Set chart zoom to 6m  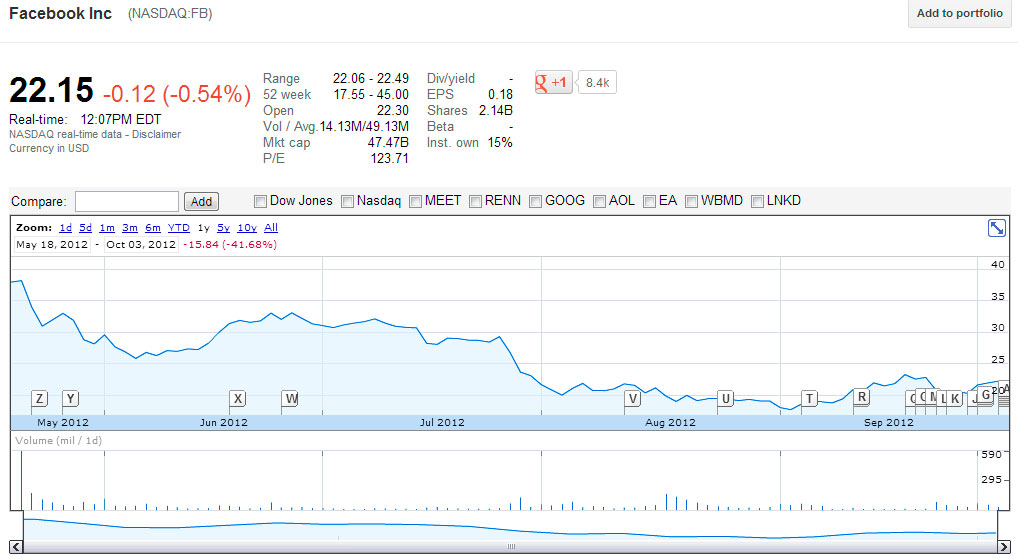(x=153, y=228)
